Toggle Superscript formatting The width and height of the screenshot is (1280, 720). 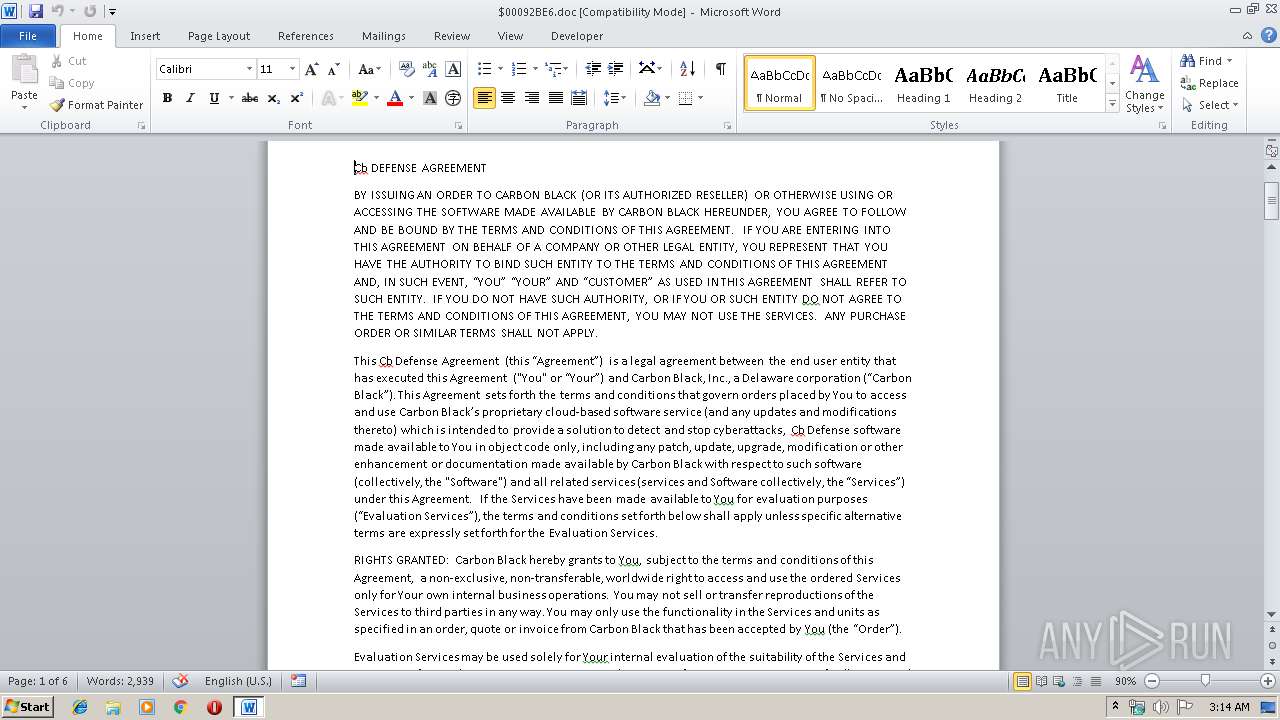[296, 98]
